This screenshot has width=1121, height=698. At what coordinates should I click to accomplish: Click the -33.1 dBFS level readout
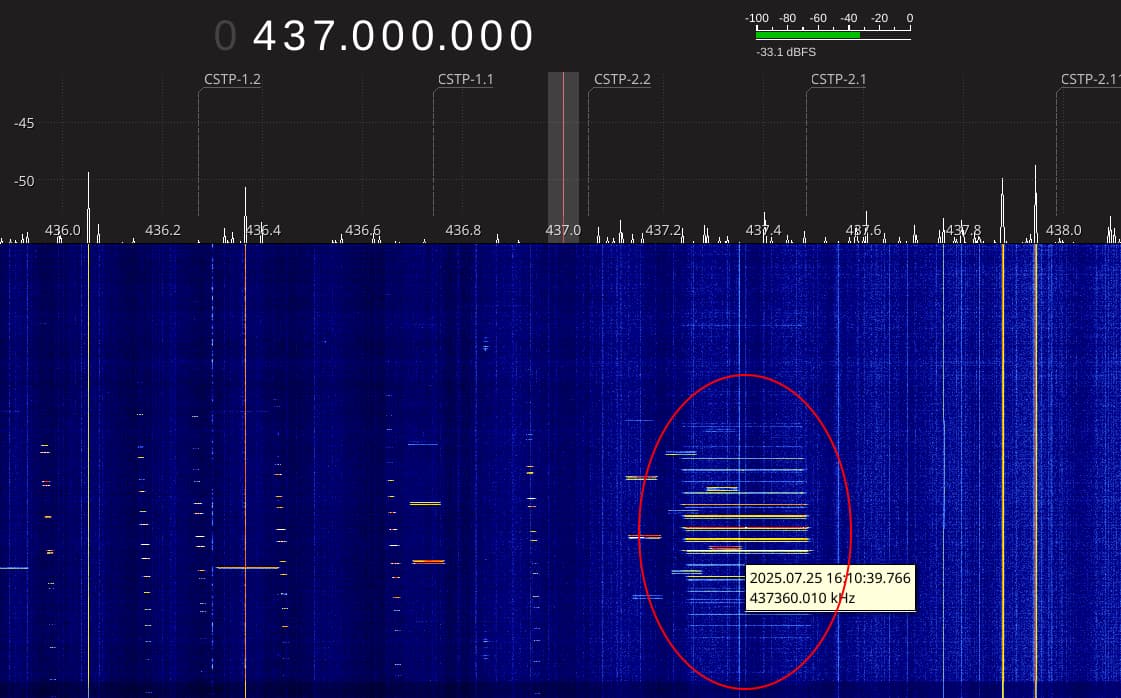[x=787, y=51]
